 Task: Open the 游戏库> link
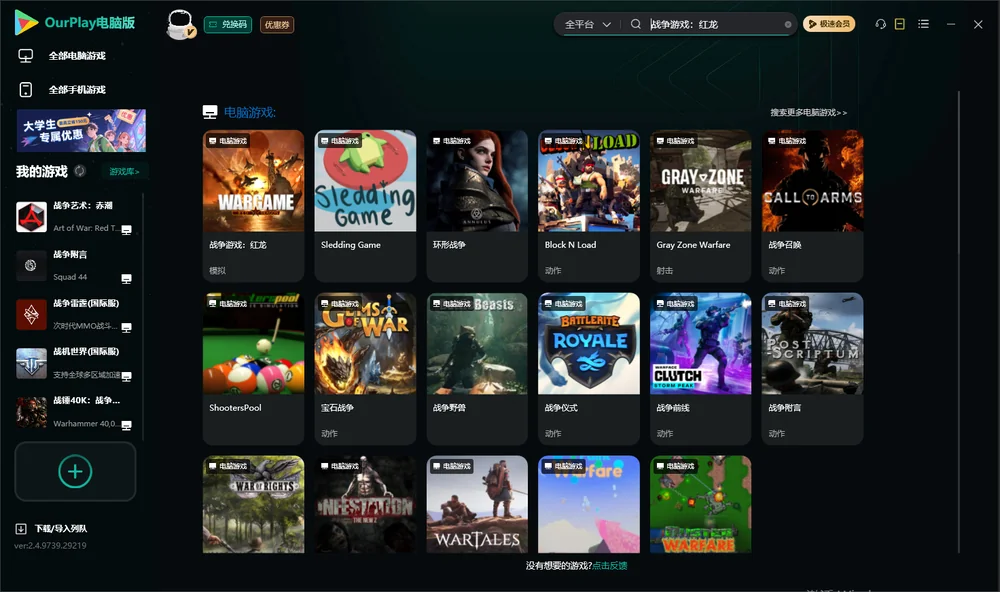click(x=124, y=171)
